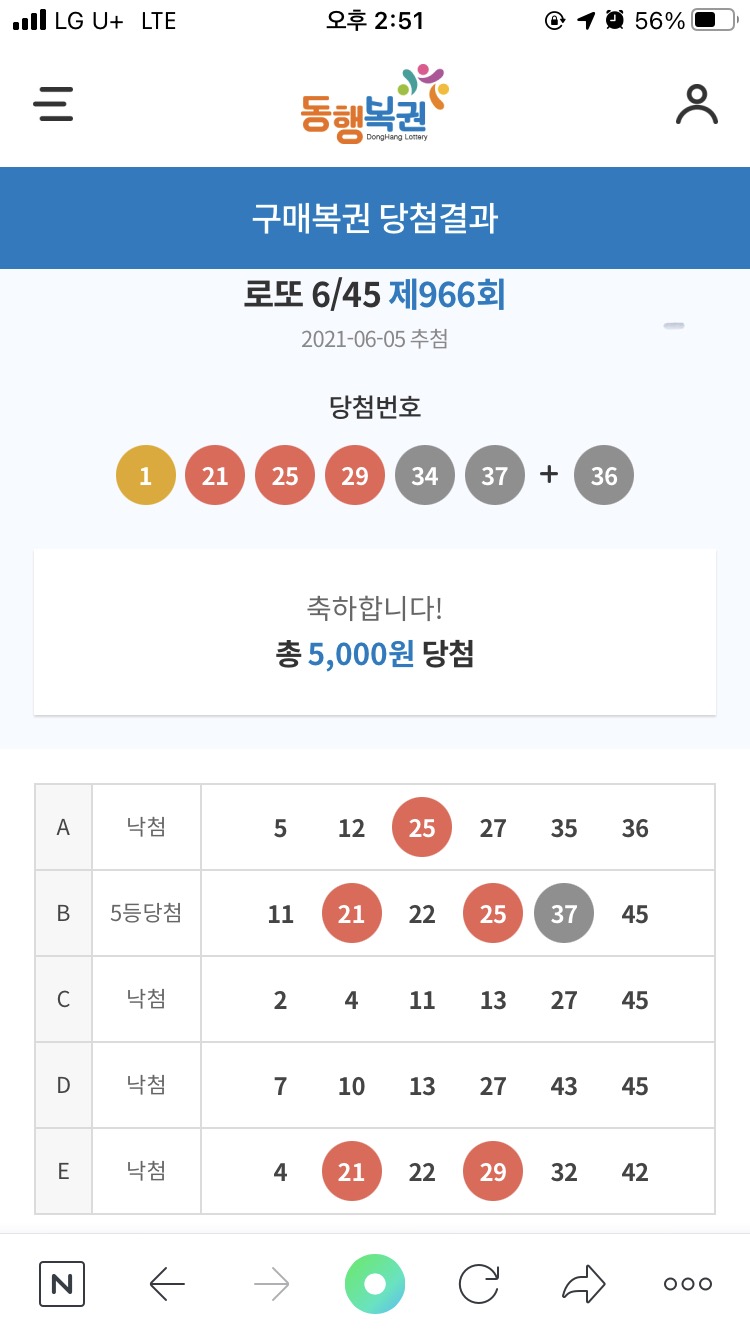Open the three-dot more options menu
Image resolution: width=750 pixels, height=1334 pixels.
pyautogui.click(x=688, y=1284)
